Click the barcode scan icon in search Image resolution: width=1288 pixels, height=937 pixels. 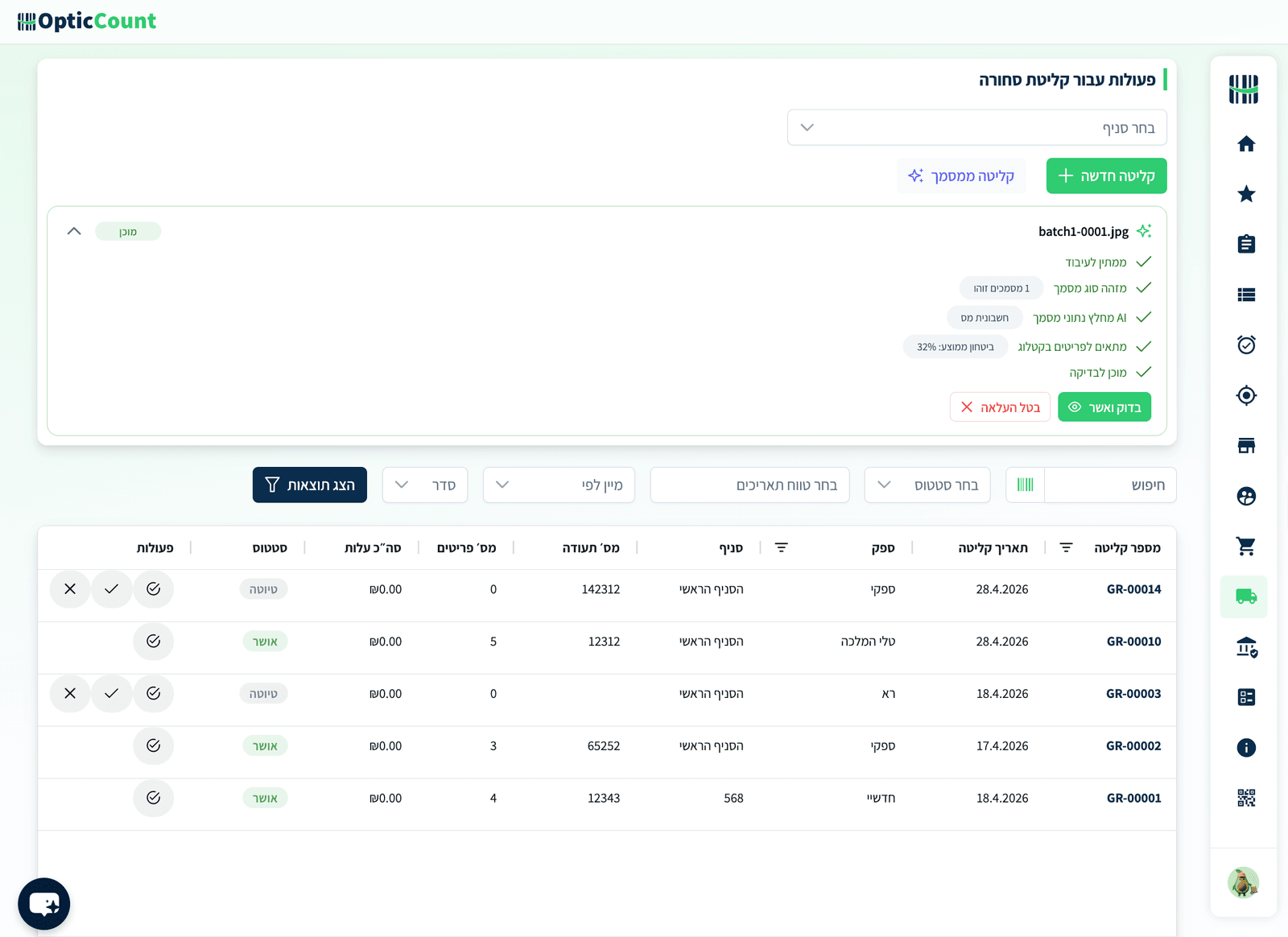pyautogui.click(x=1025, y=485)
